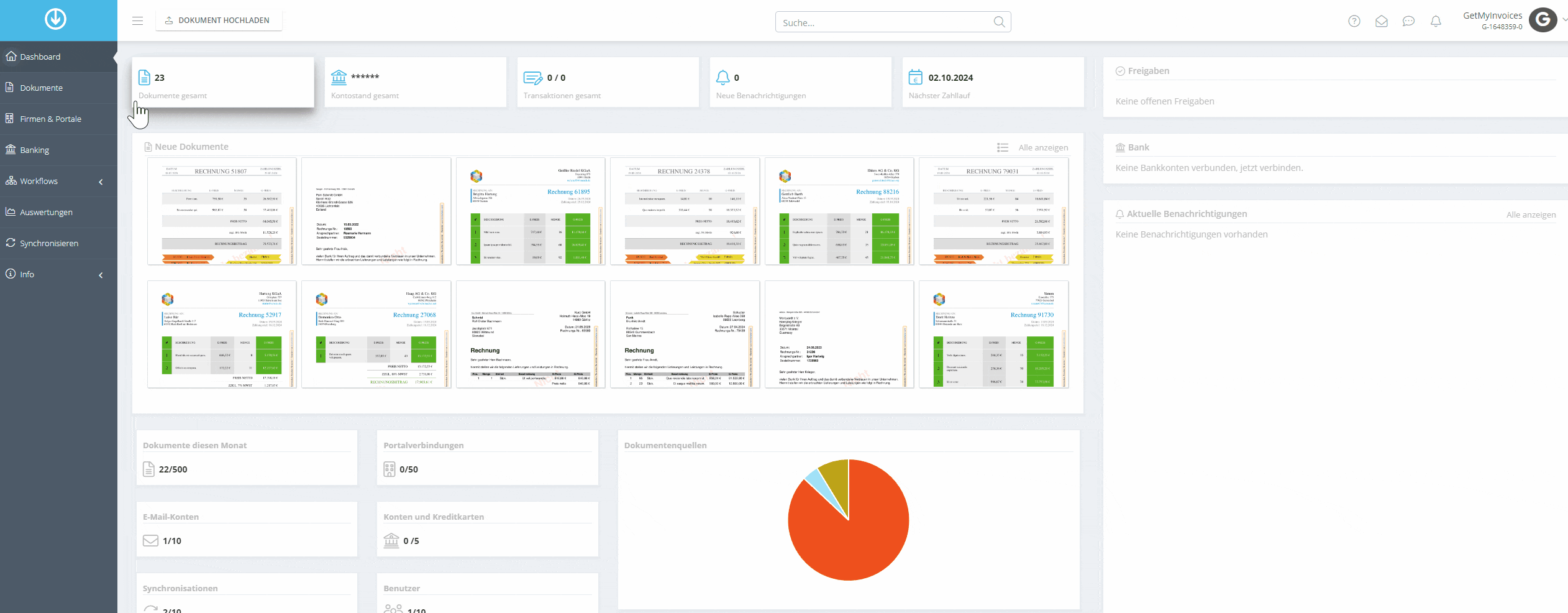Open the Rechnung 88216 thumbnail
The width and height of the screenshot is (1568, 613).
coord(839,211)
